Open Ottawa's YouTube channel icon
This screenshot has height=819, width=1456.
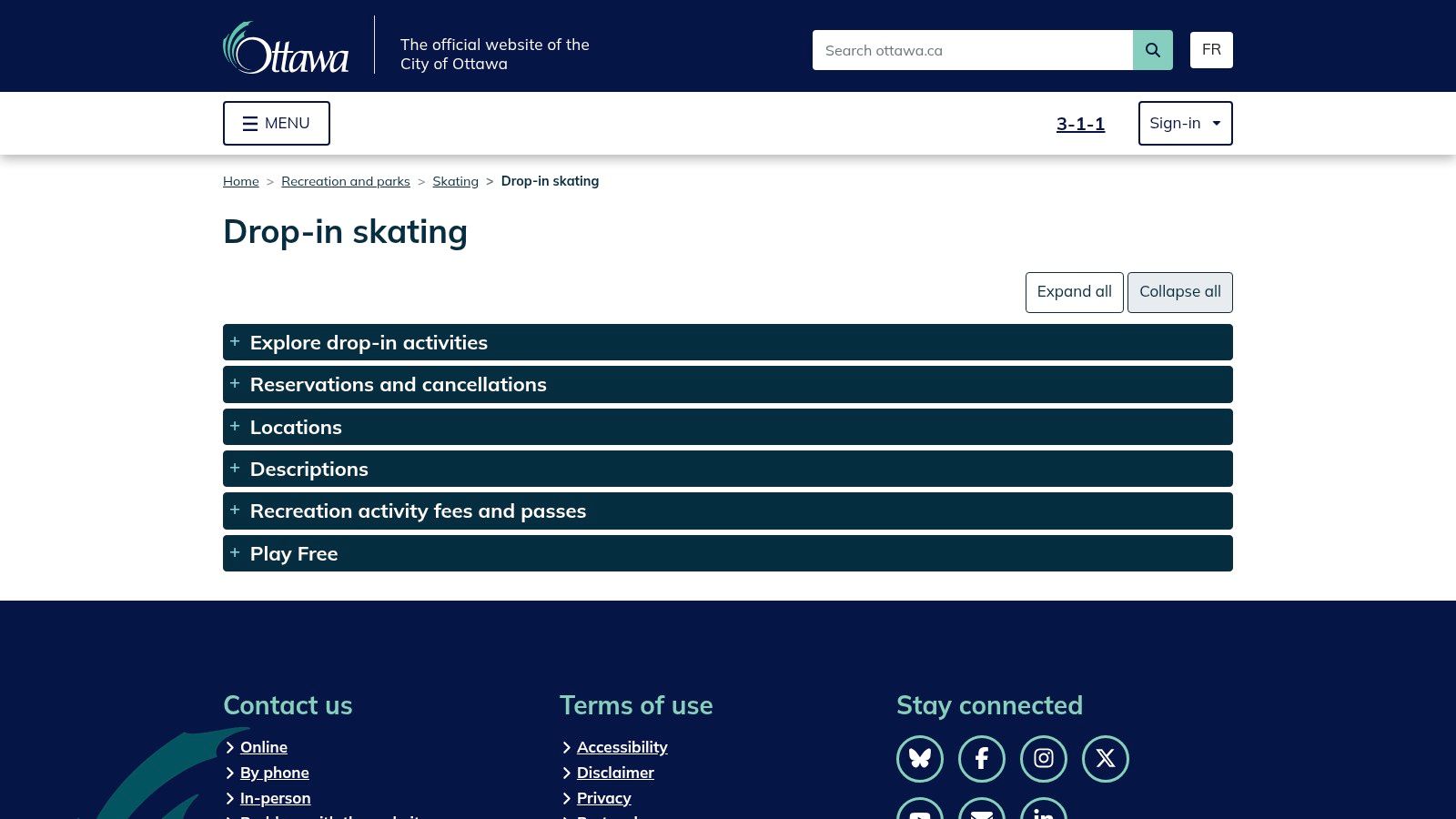point(920,814)
